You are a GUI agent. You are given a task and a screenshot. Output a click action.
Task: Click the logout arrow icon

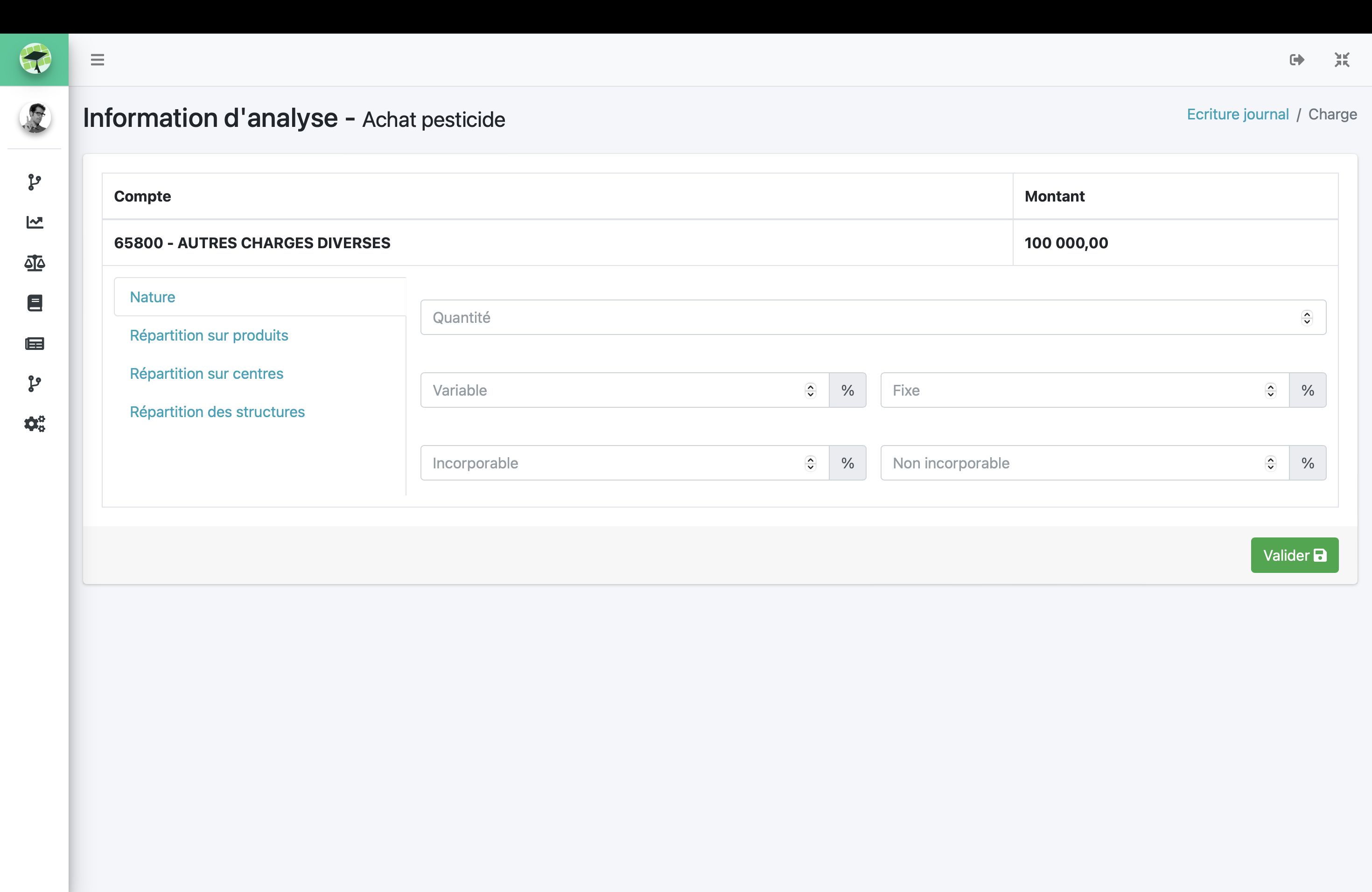point(1296,59)
